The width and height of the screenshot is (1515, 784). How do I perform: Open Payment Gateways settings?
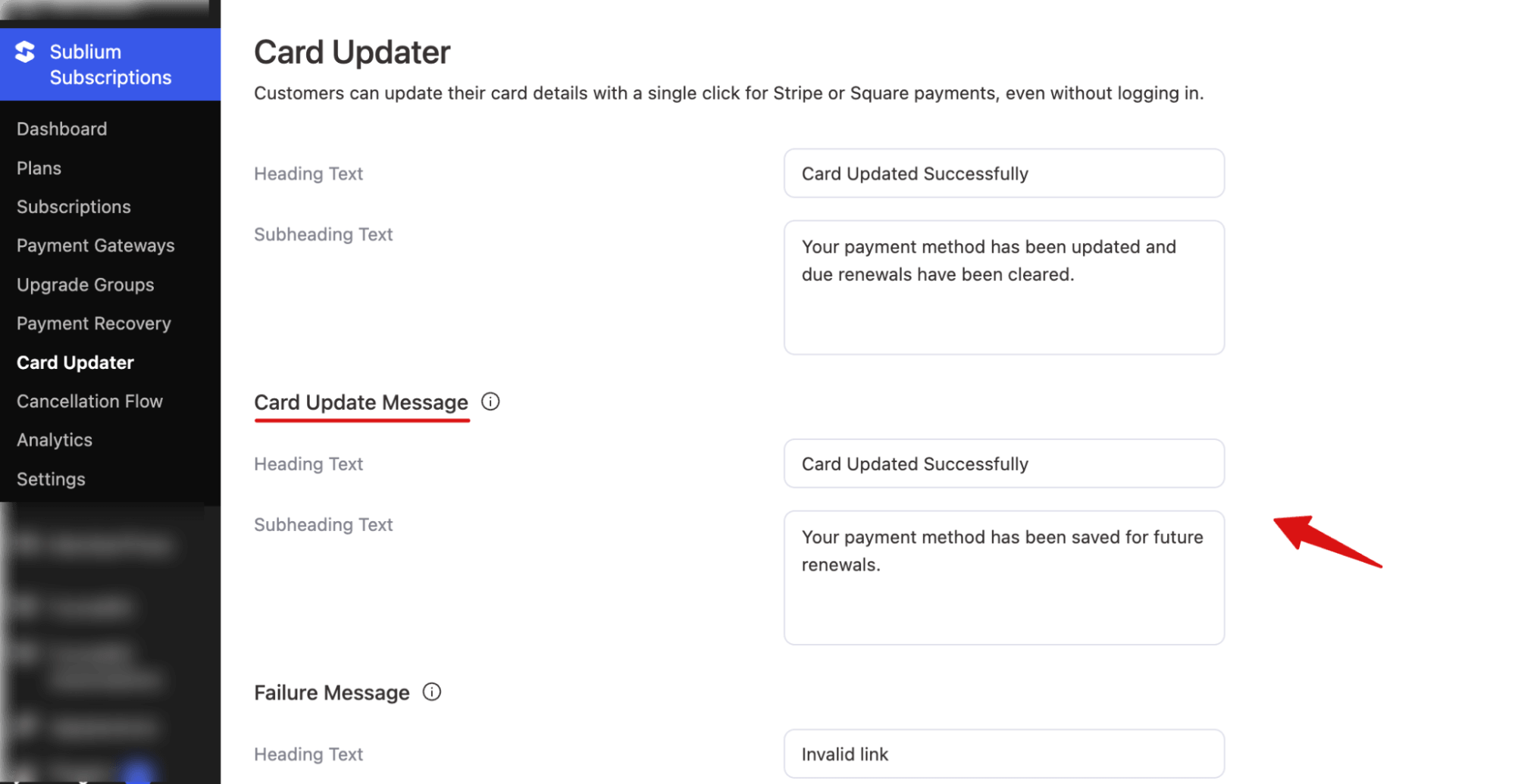pos(95,245)
